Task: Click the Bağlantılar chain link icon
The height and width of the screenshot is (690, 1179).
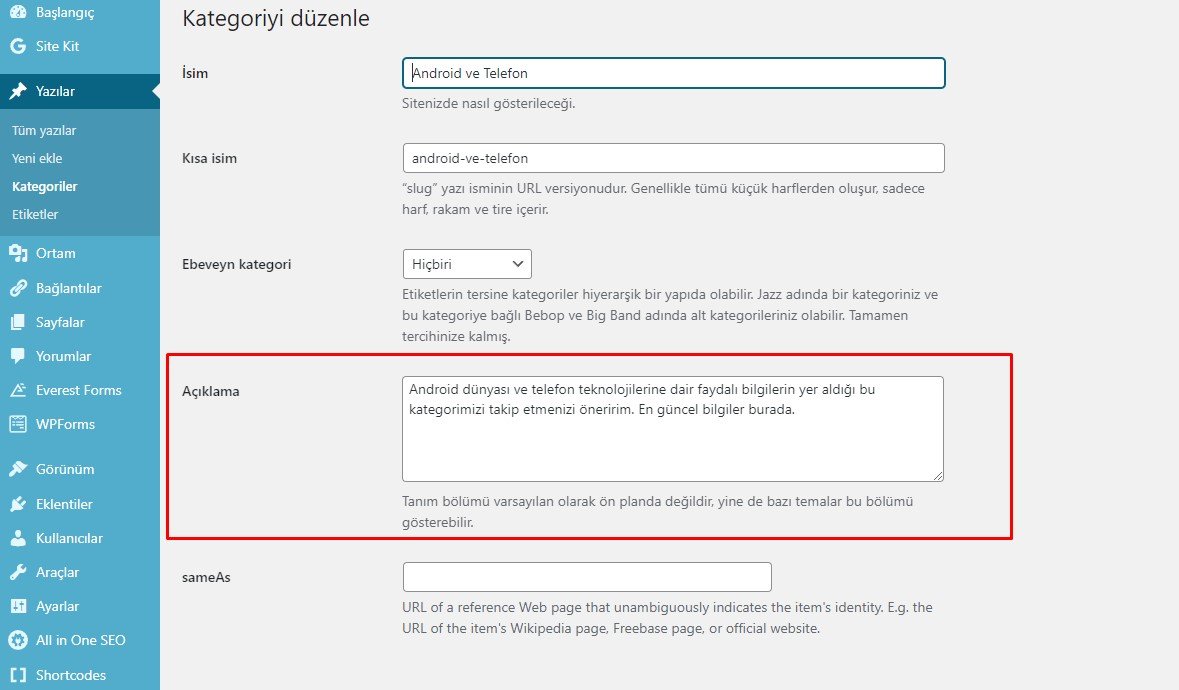Action: click(18, 288)
